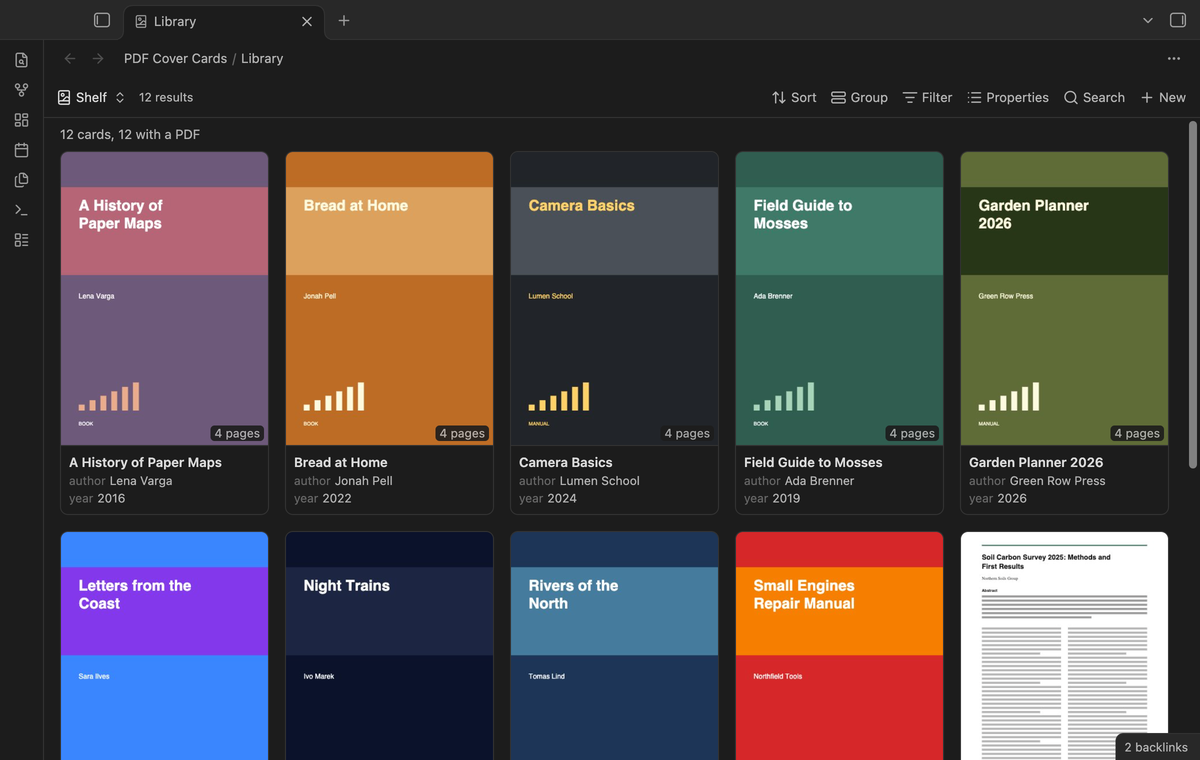Expand the Shelf view switcher dropdown
1200x760 pixels.
91,97
